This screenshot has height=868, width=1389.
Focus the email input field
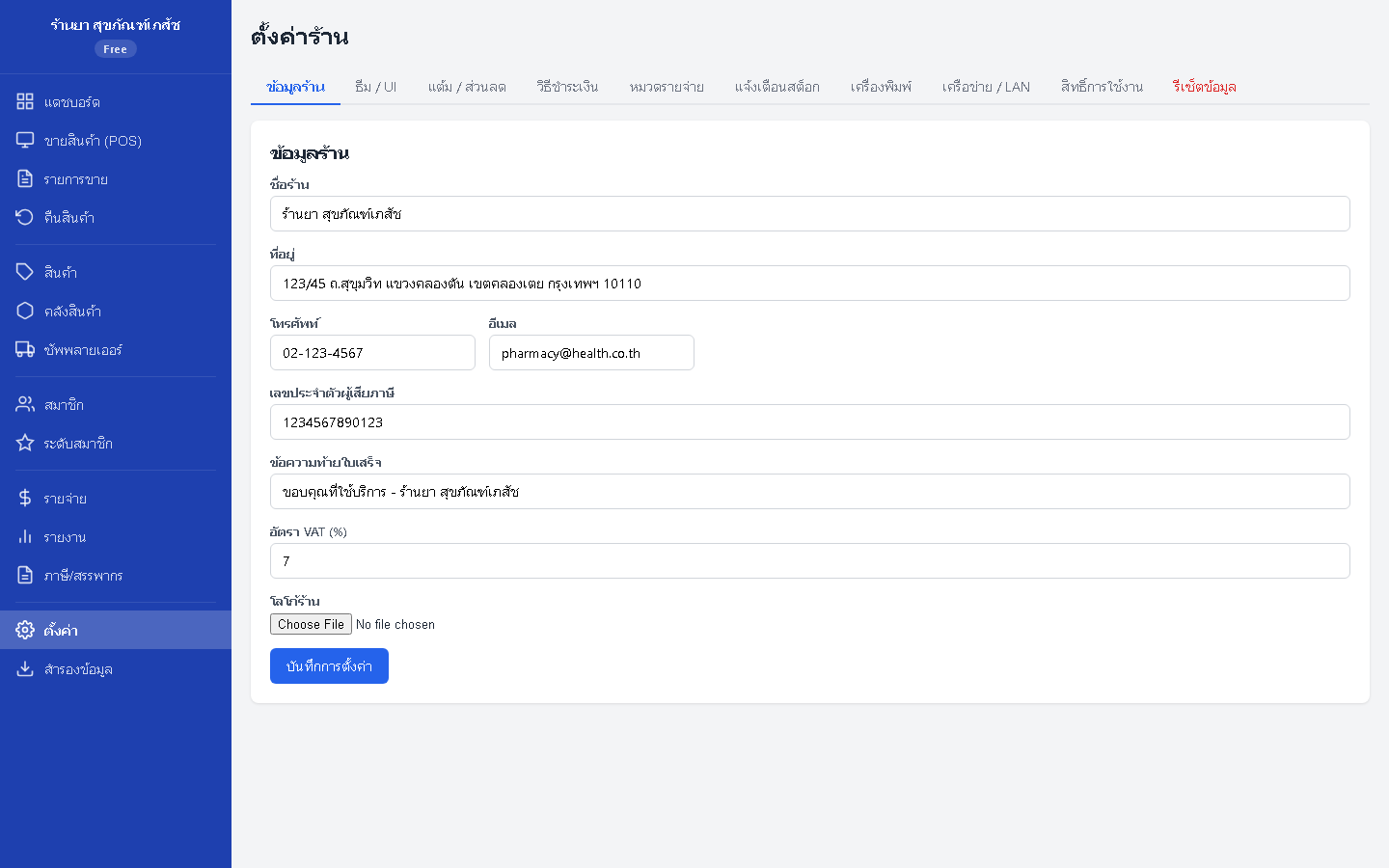click(591, 353)
